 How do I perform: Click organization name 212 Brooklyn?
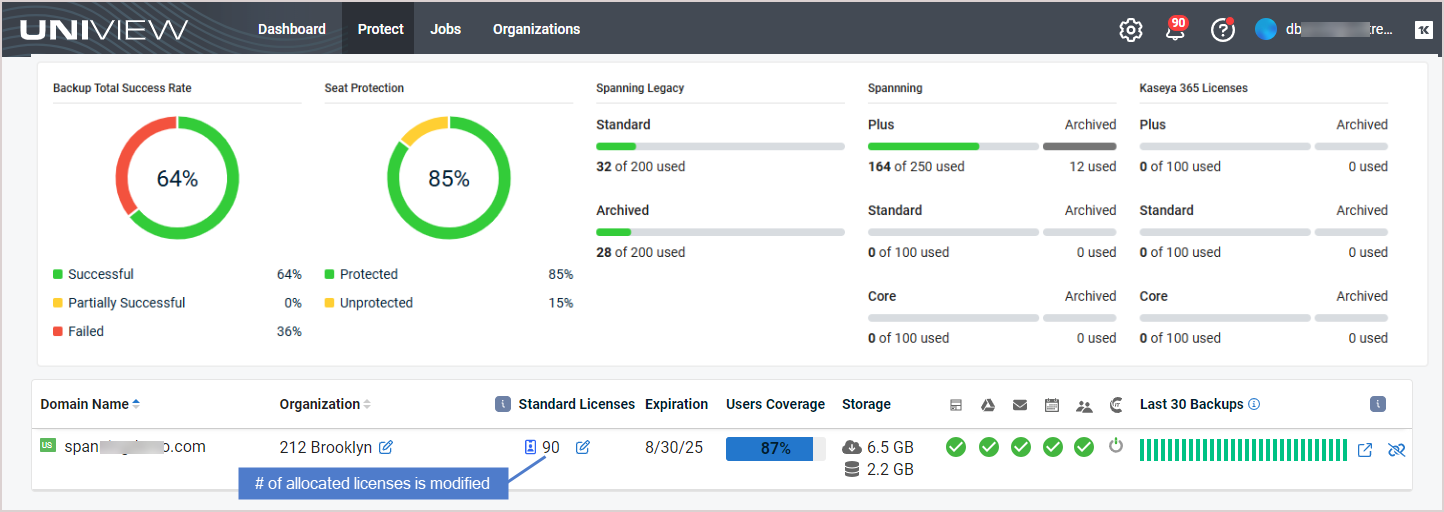326,448
